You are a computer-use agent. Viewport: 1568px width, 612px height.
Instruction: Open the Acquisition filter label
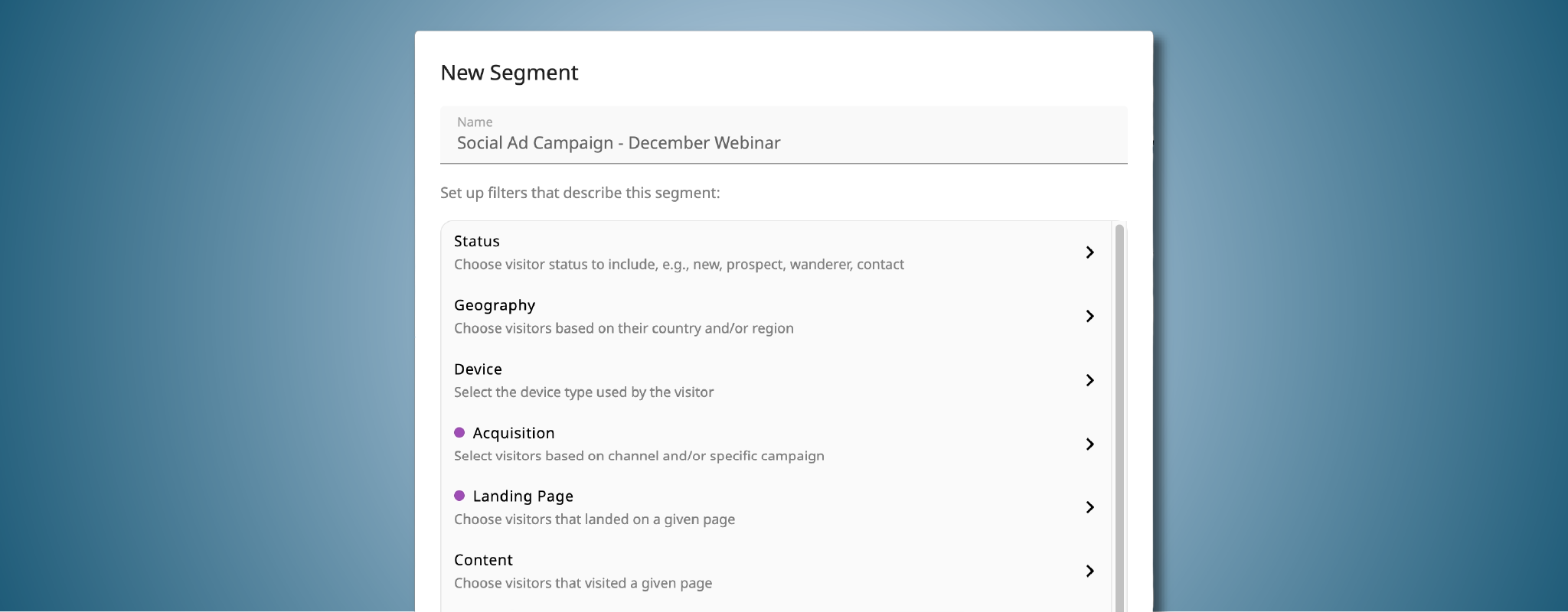[x=513, y=433]
